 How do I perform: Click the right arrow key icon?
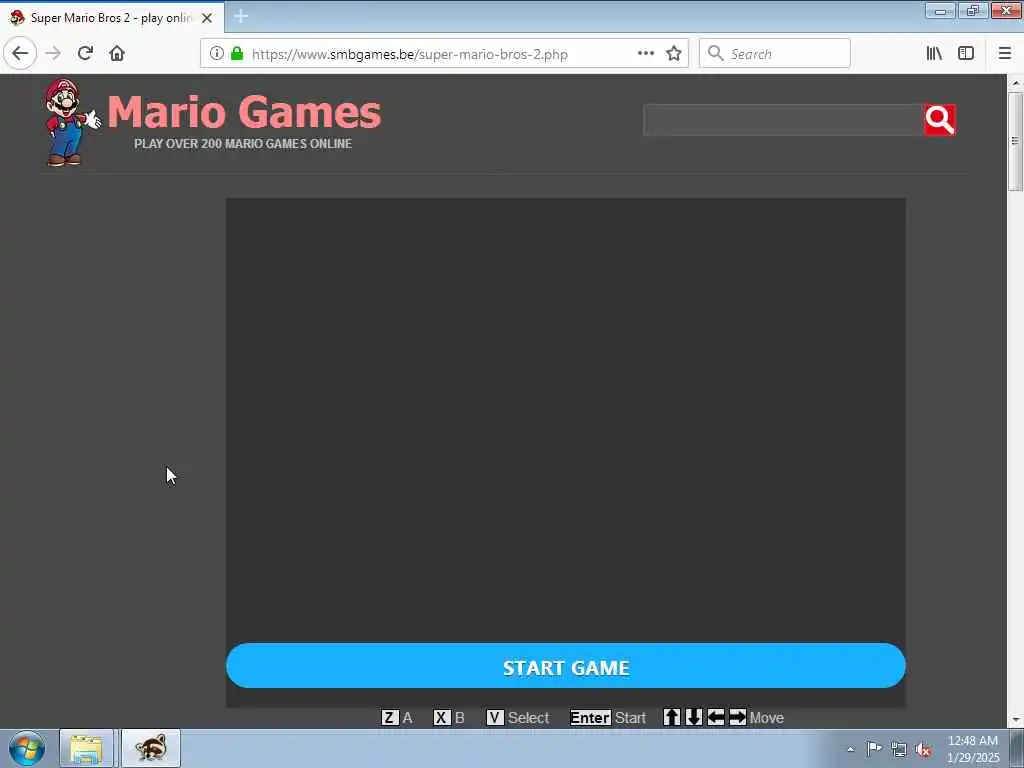point(737,717)
